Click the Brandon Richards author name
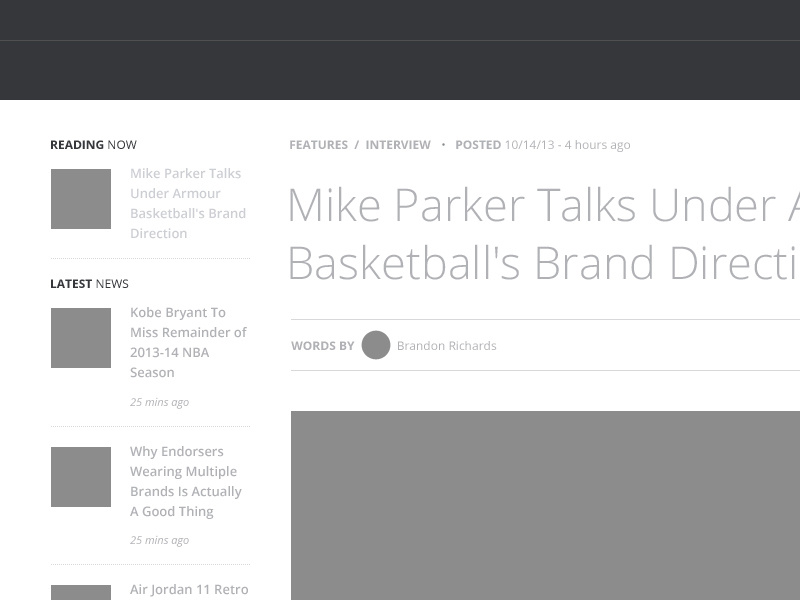Screen dimensions: 800x600 pyautogui.click(x=446, y=346)
